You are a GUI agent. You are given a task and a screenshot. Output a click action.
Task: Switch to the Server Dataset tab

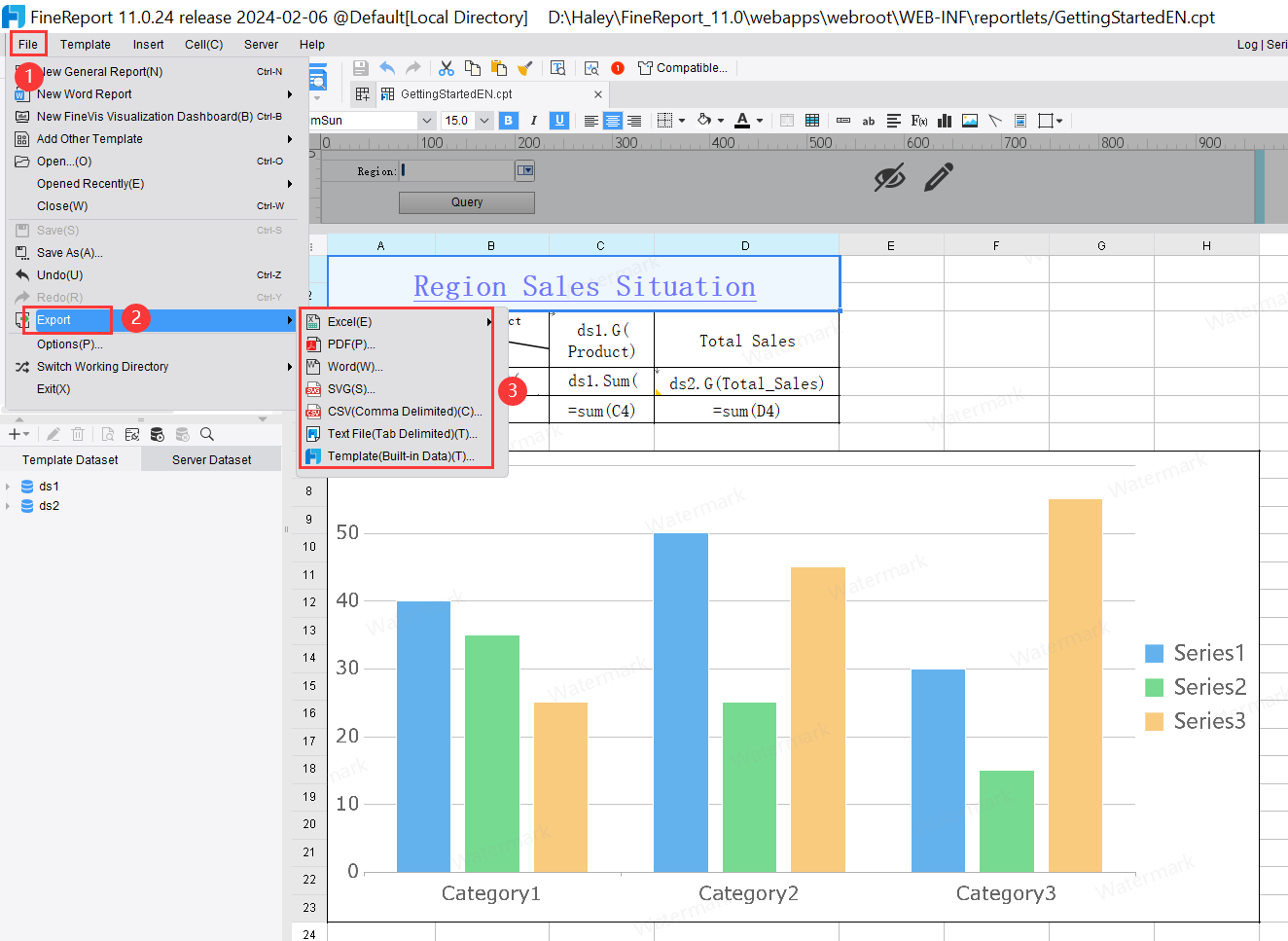pos(210,458)
